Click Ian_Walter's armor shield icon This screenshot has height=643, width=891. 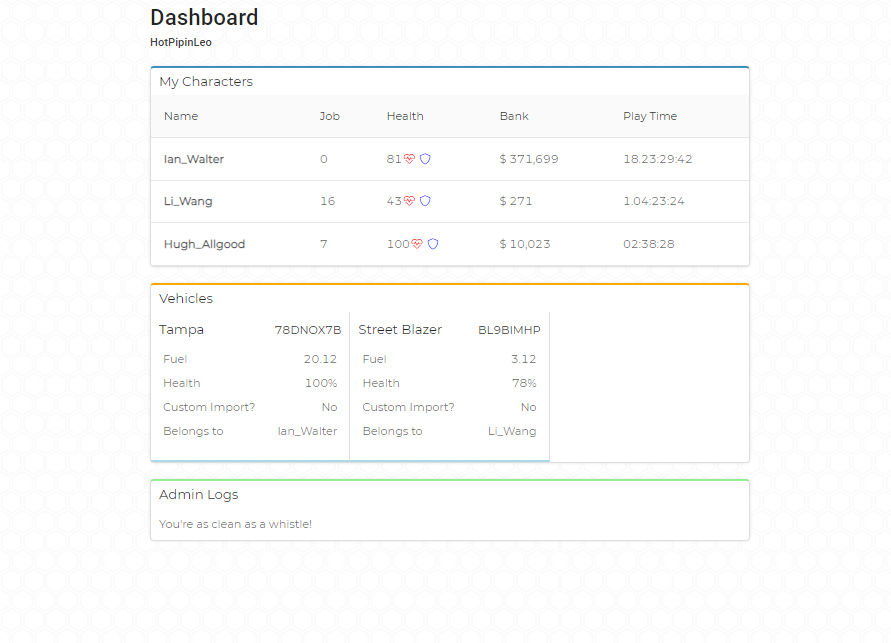(425, 159)
